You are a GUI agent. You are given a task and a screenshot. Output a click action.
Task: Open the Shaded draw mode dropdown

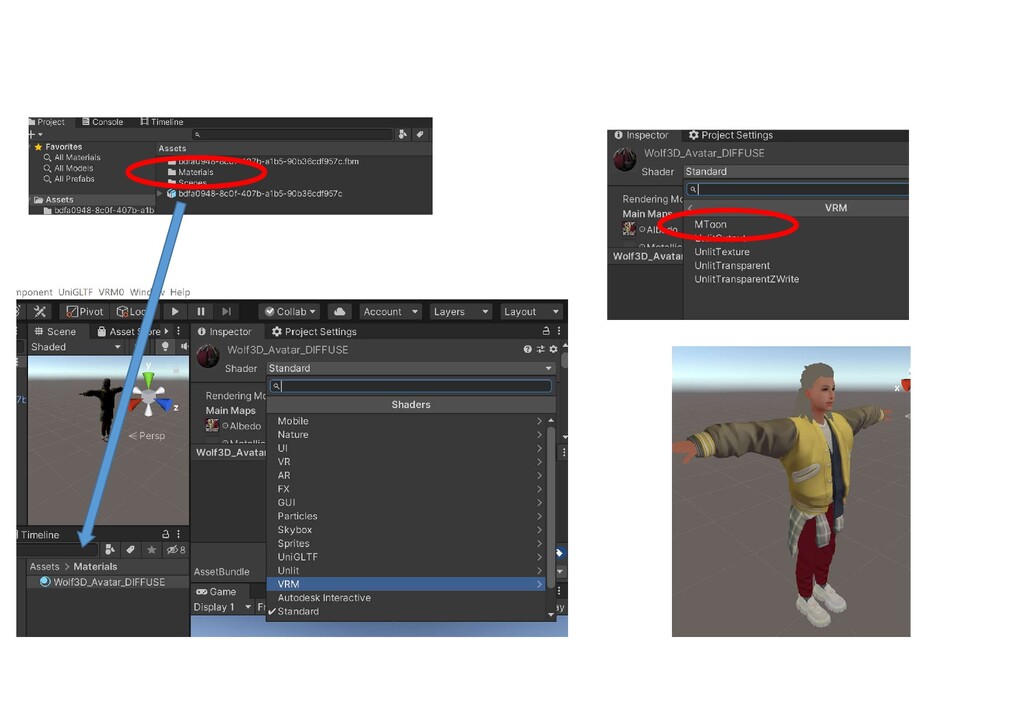pyautogui.click(x=76, y=347)
